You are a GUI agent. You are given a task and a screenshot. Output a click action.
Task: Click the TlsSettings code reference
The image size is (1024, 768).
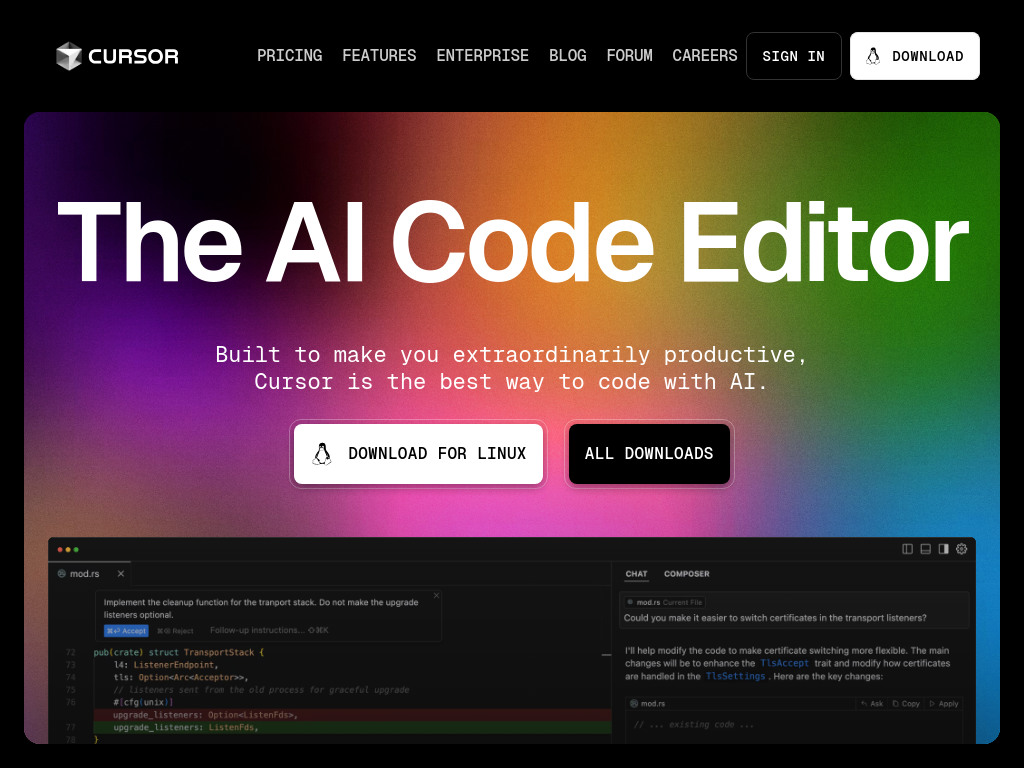pyautogui.click(x=735, y=676)
